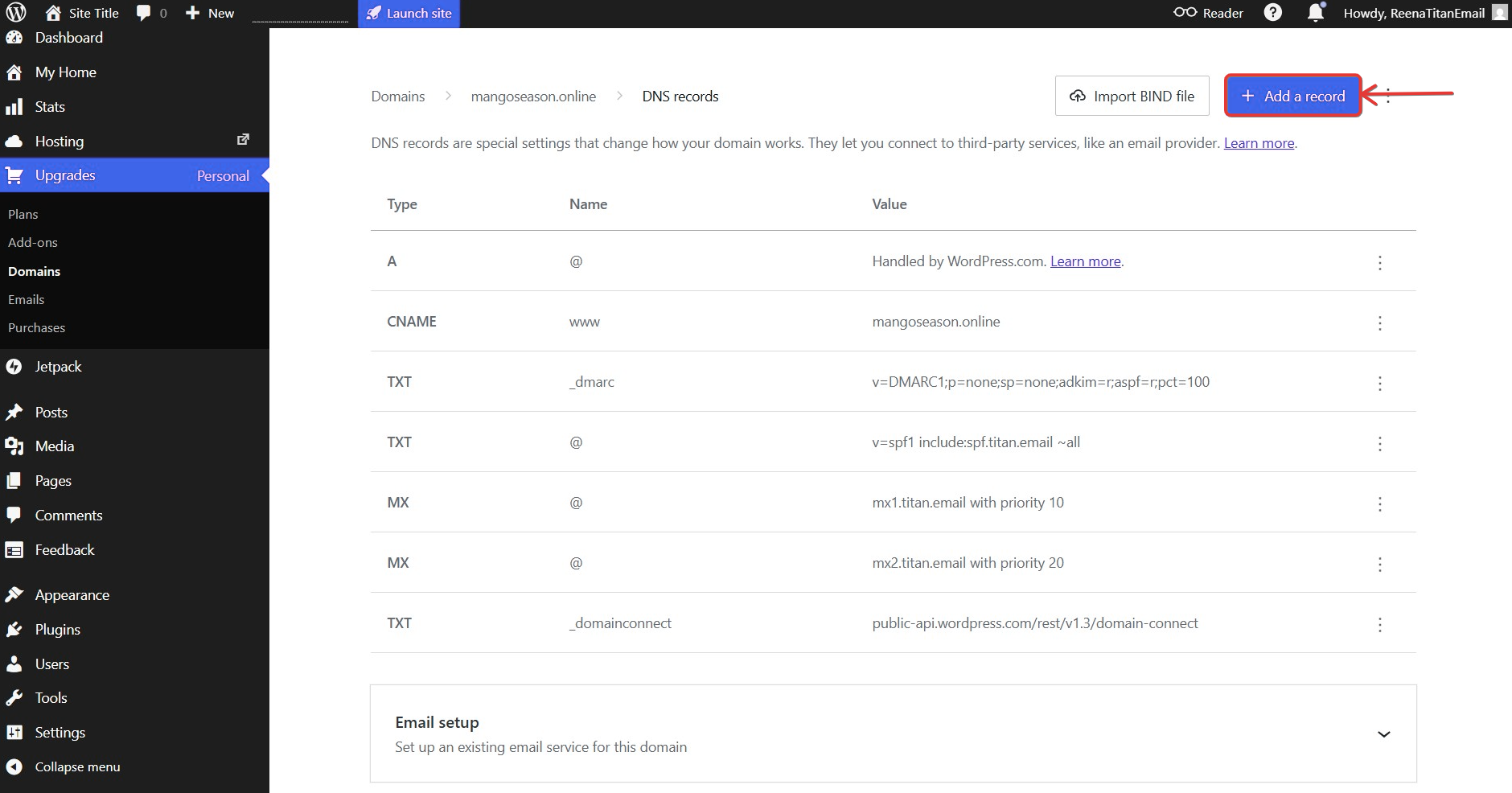
Task: Click the Media icon in sidebar
Action: click(x=14, y=446)
